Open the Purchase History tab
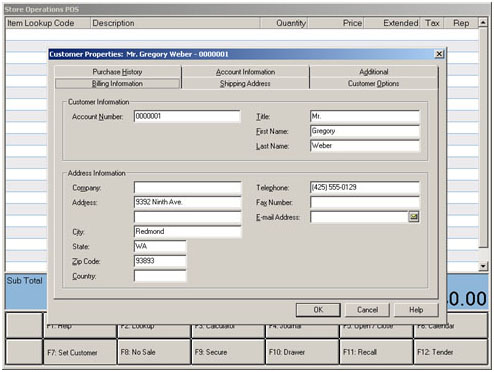Screen dimensions: 494x372 click(x=117, y=72)
